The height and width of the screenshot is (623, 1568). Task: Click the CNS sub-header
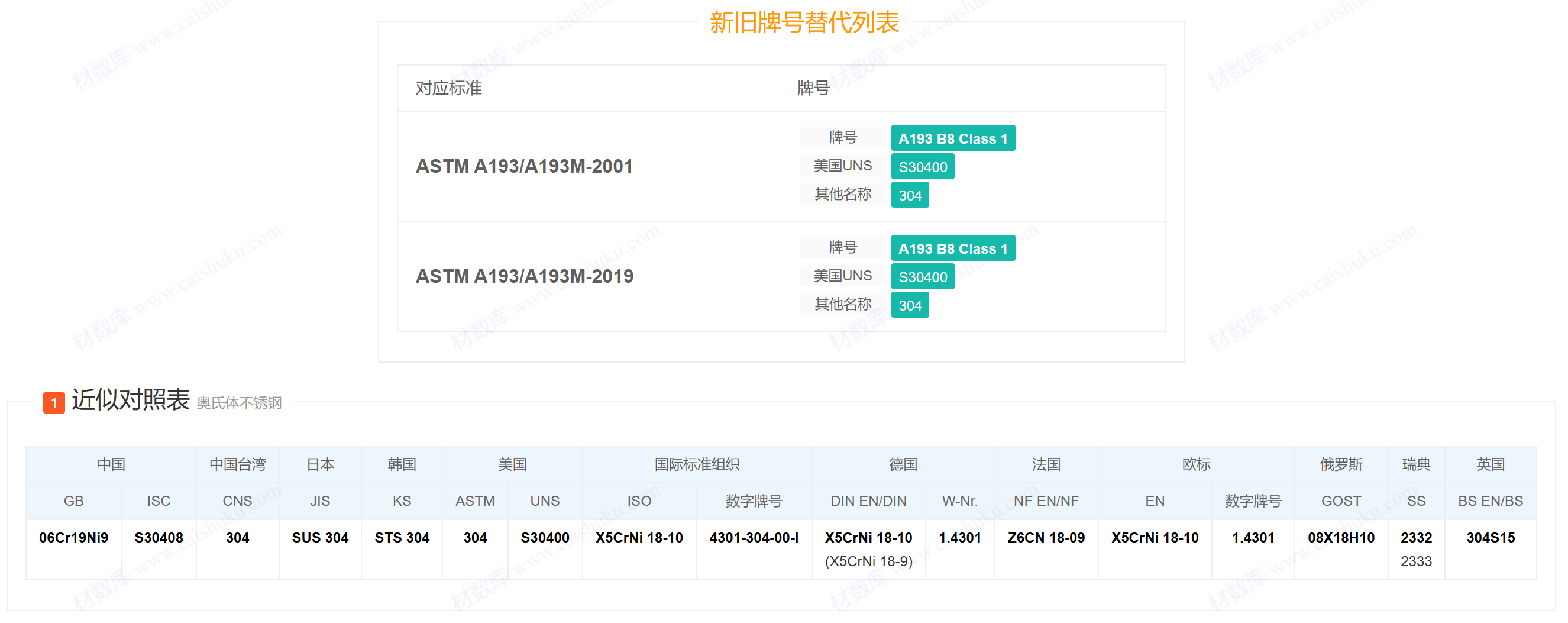tap(237, 501)
